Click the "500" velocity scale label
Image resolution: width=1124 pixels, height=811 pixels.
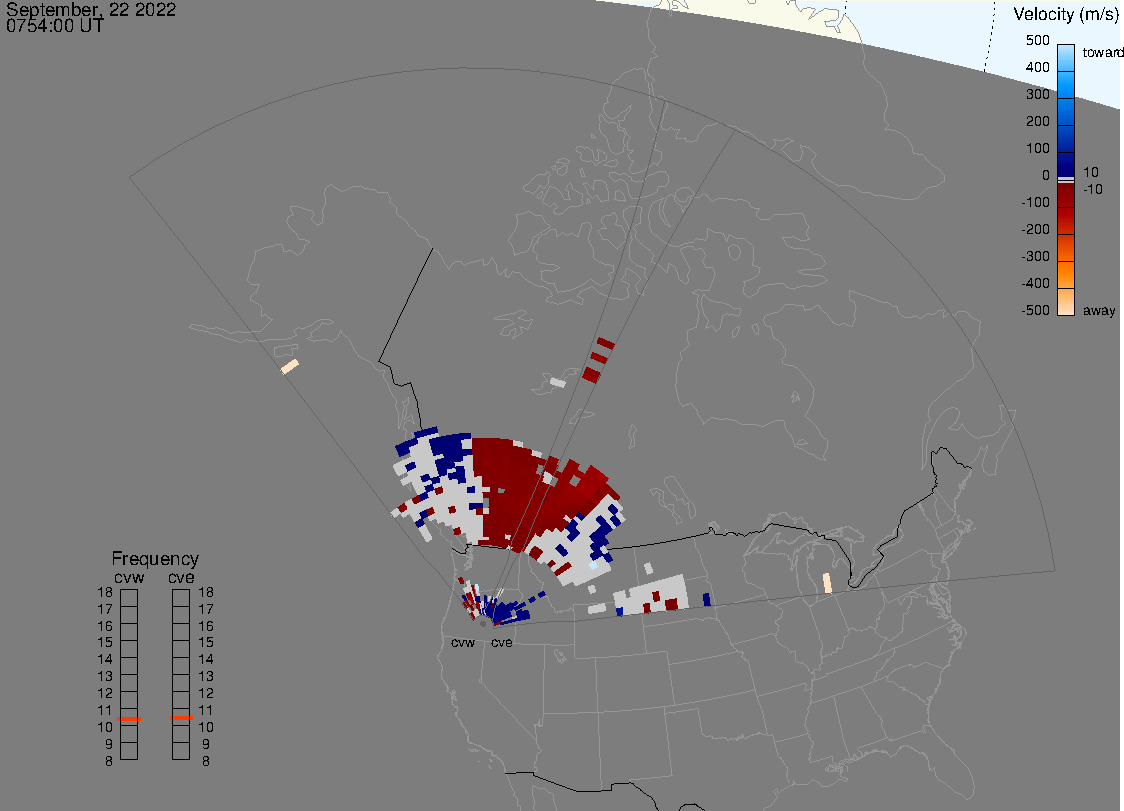click(1037, 40)
